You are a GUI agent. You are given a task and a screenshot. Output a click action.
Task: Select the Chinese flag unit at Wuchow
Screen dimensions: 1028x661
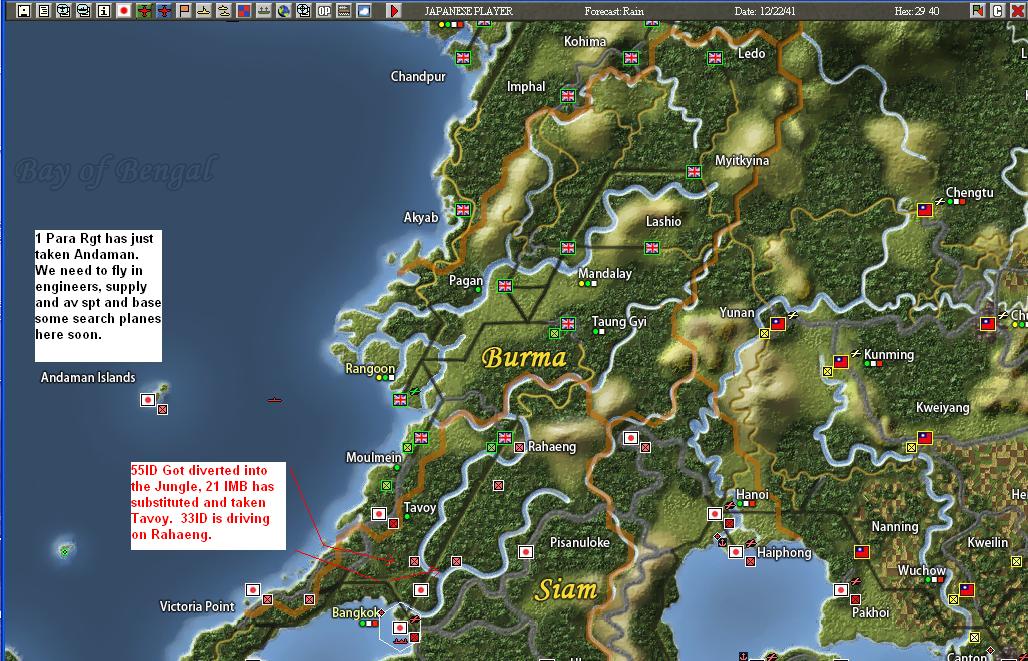(966, 590)
